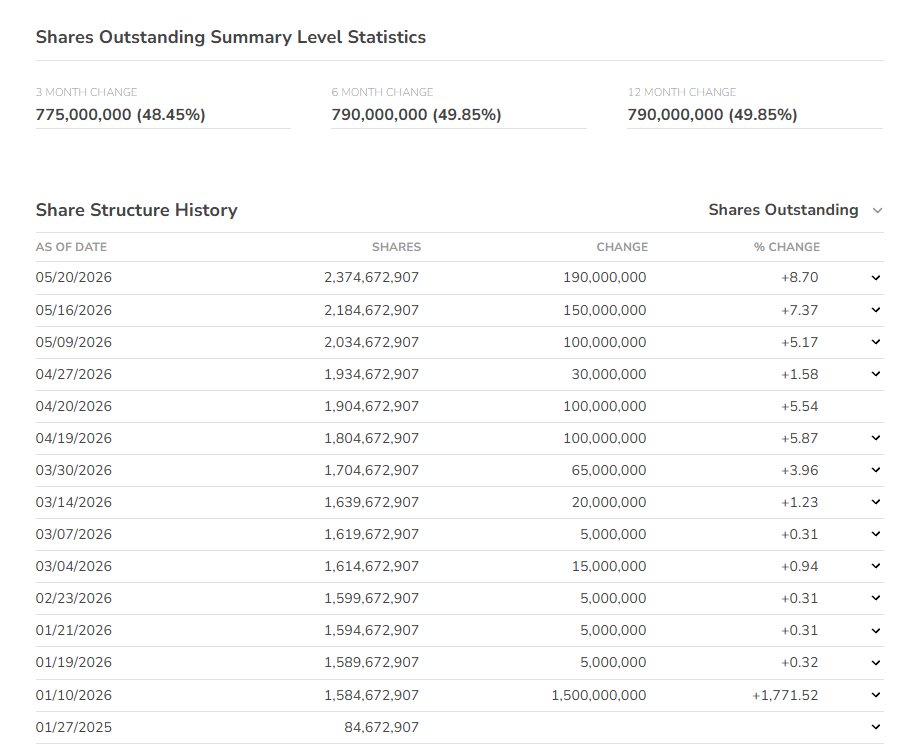The image size is (911, 750).
Task: Click shares value 84,672,907
Action: [x=381, y=727]
